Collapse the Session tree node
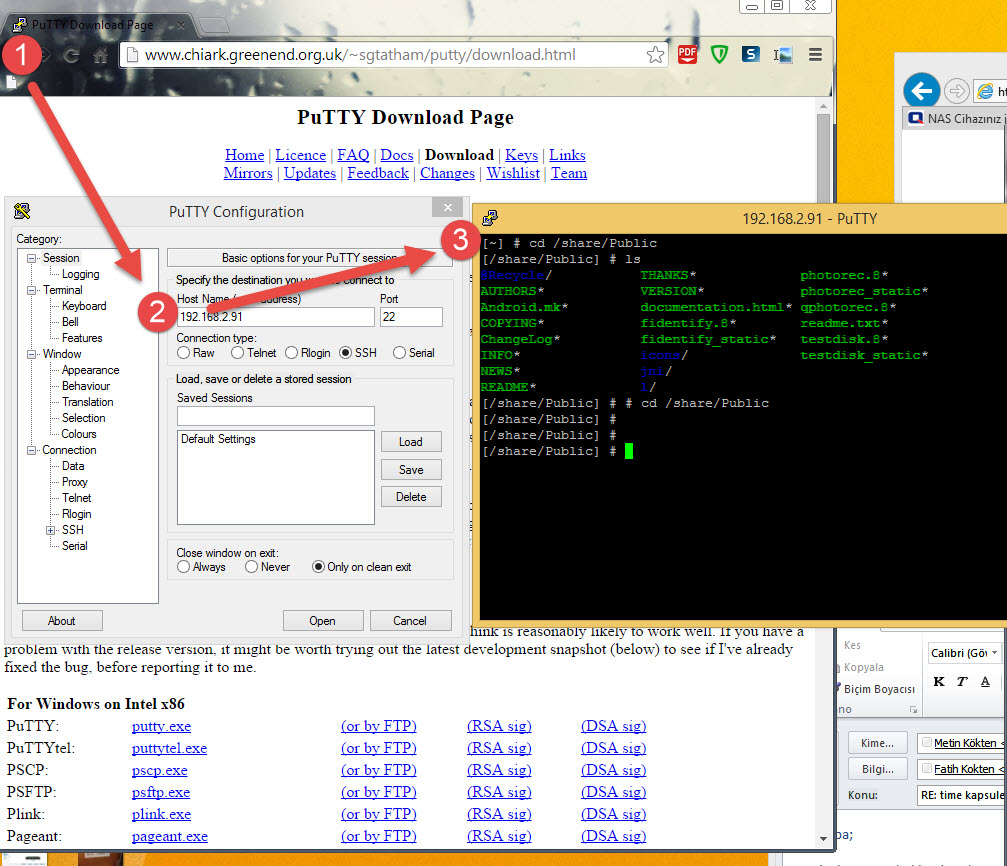Screen dimensions: 1007x866 pos(31,258)
